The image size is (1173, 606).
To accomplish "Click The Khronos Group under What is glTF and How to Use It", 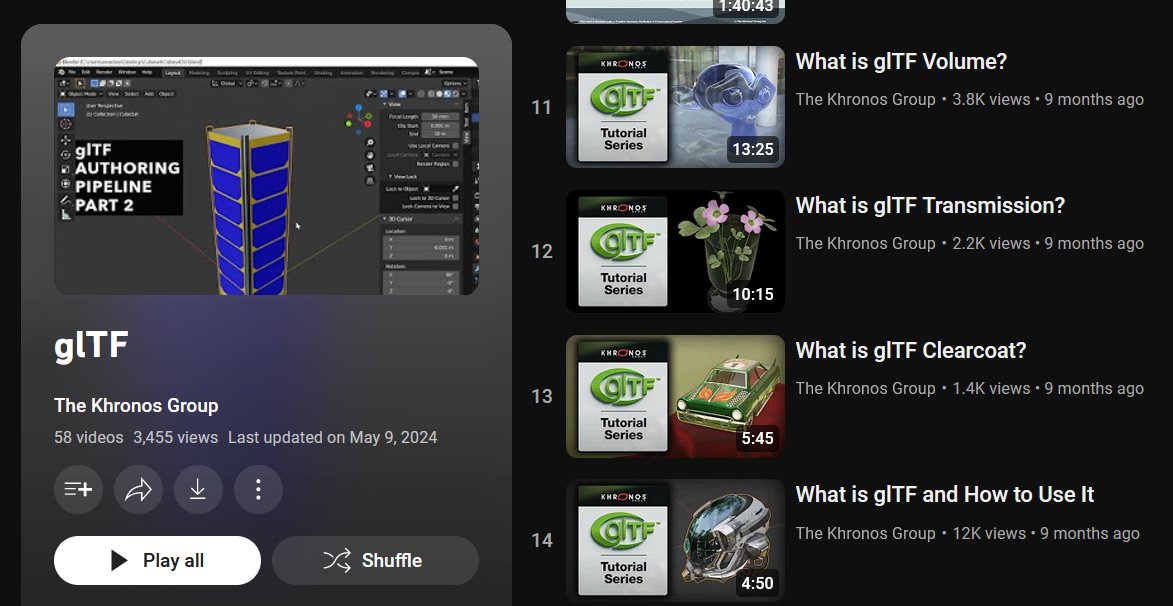I will 866,533.
